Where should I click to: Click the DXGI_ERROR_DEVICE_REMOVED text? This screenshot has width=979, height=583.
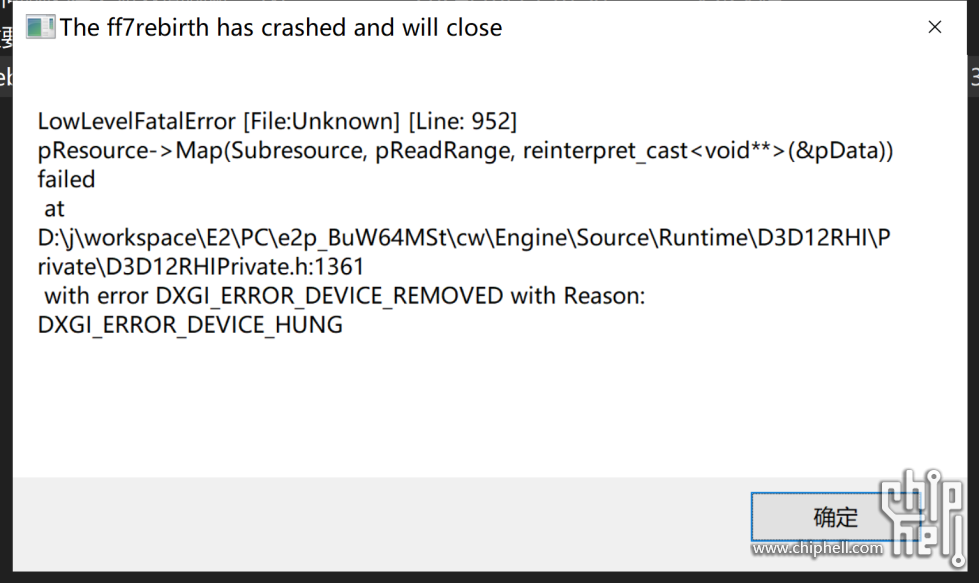329,296
